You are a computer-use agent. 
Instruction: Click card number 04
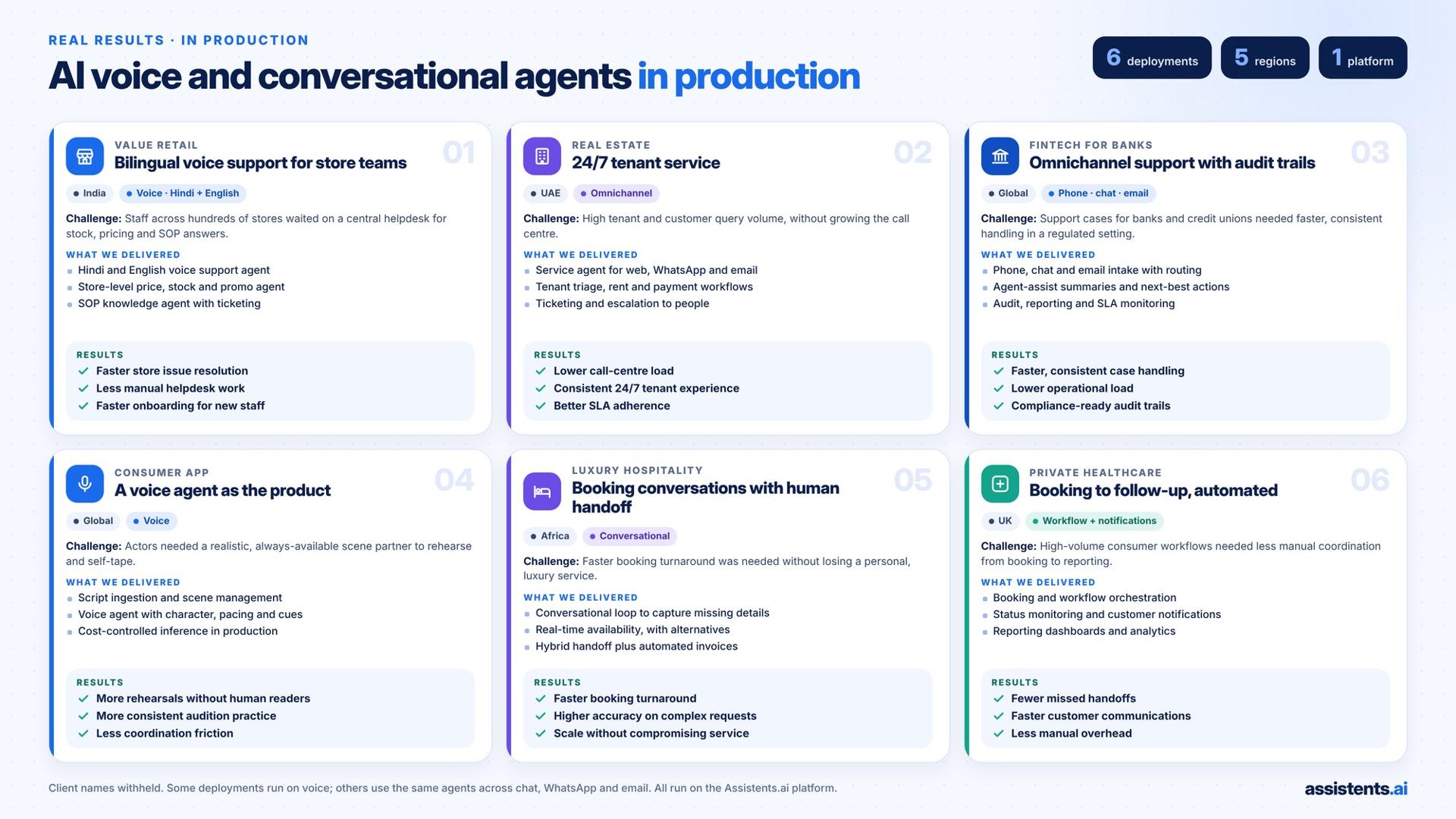[x=454, y=480]
